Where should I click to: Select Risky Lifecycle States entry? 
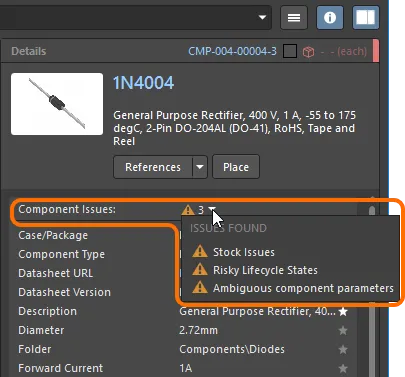(265, 270)
